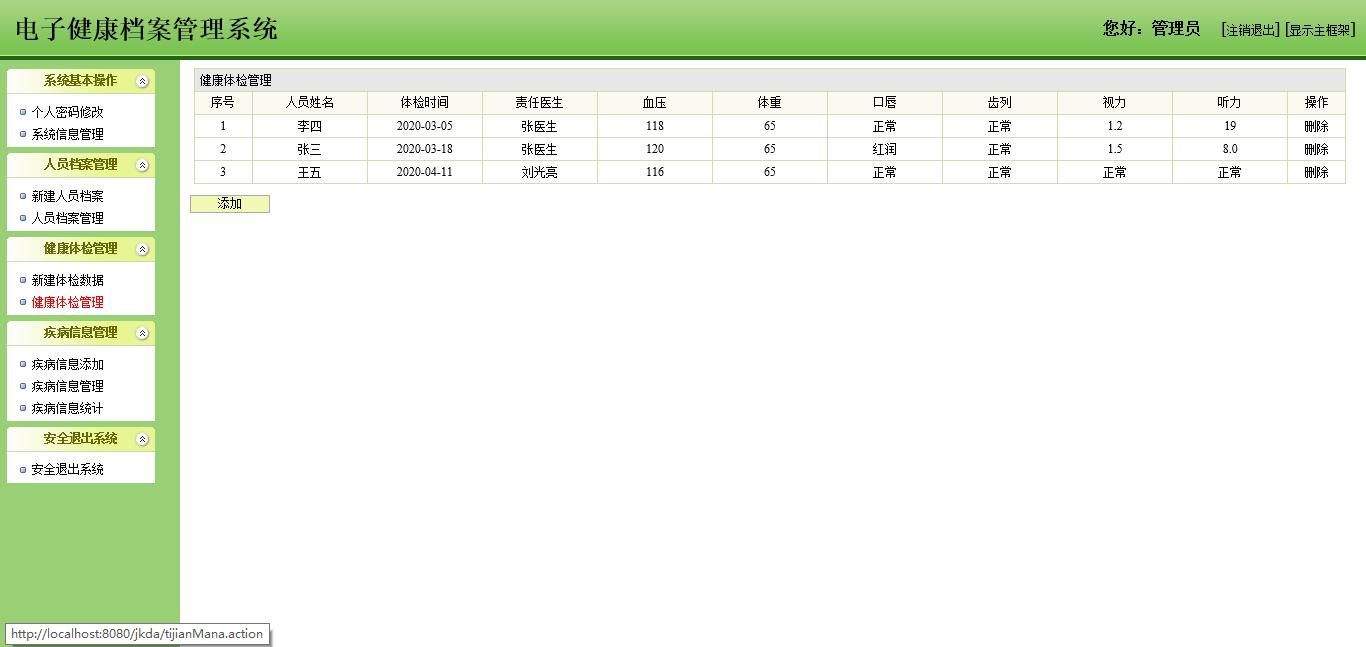
Task: Click the name cell 李四
Action: (x=310, y=126)
